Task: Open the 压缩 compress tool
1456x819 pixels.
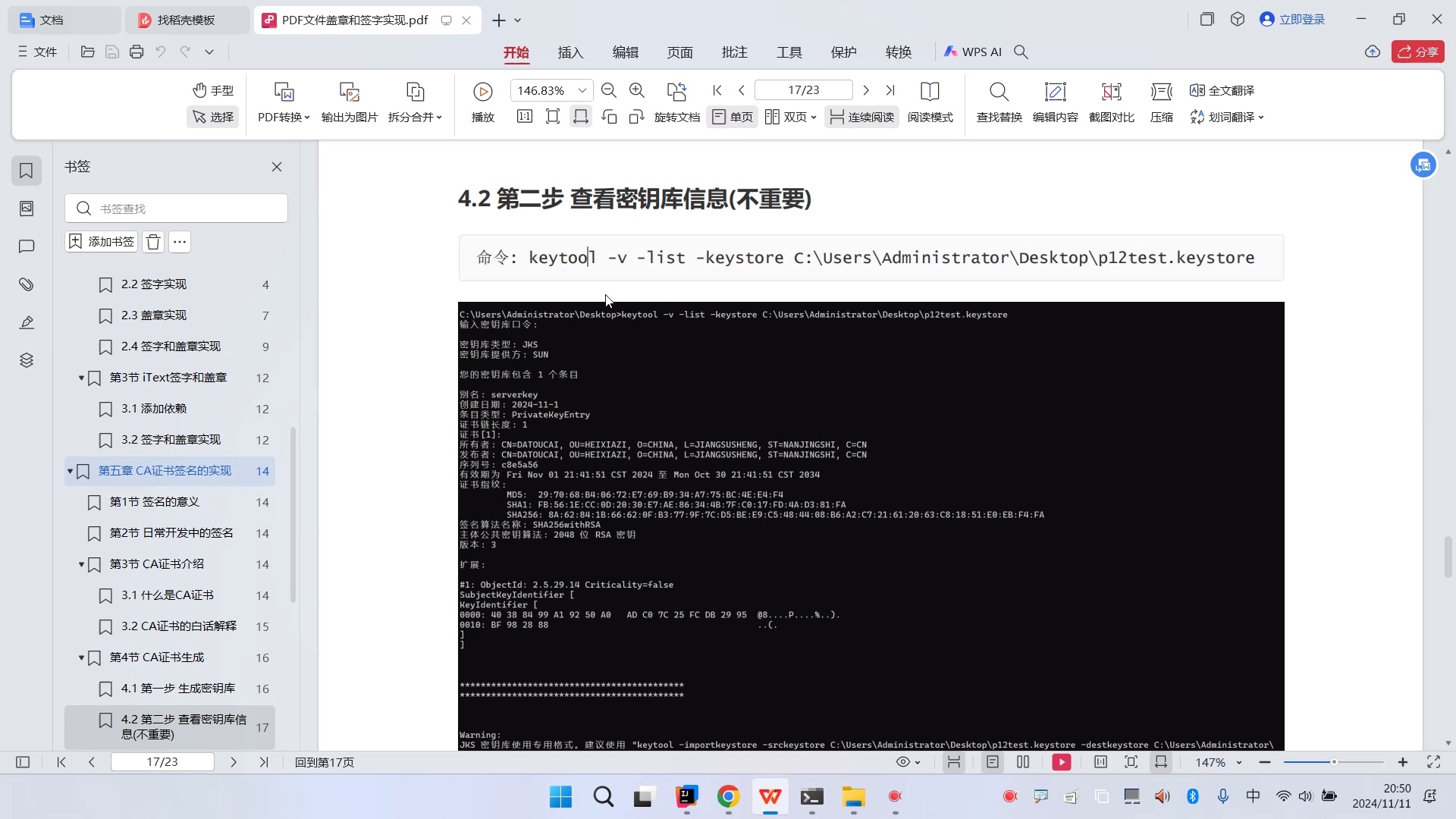Action: (x=1162, y=102)
